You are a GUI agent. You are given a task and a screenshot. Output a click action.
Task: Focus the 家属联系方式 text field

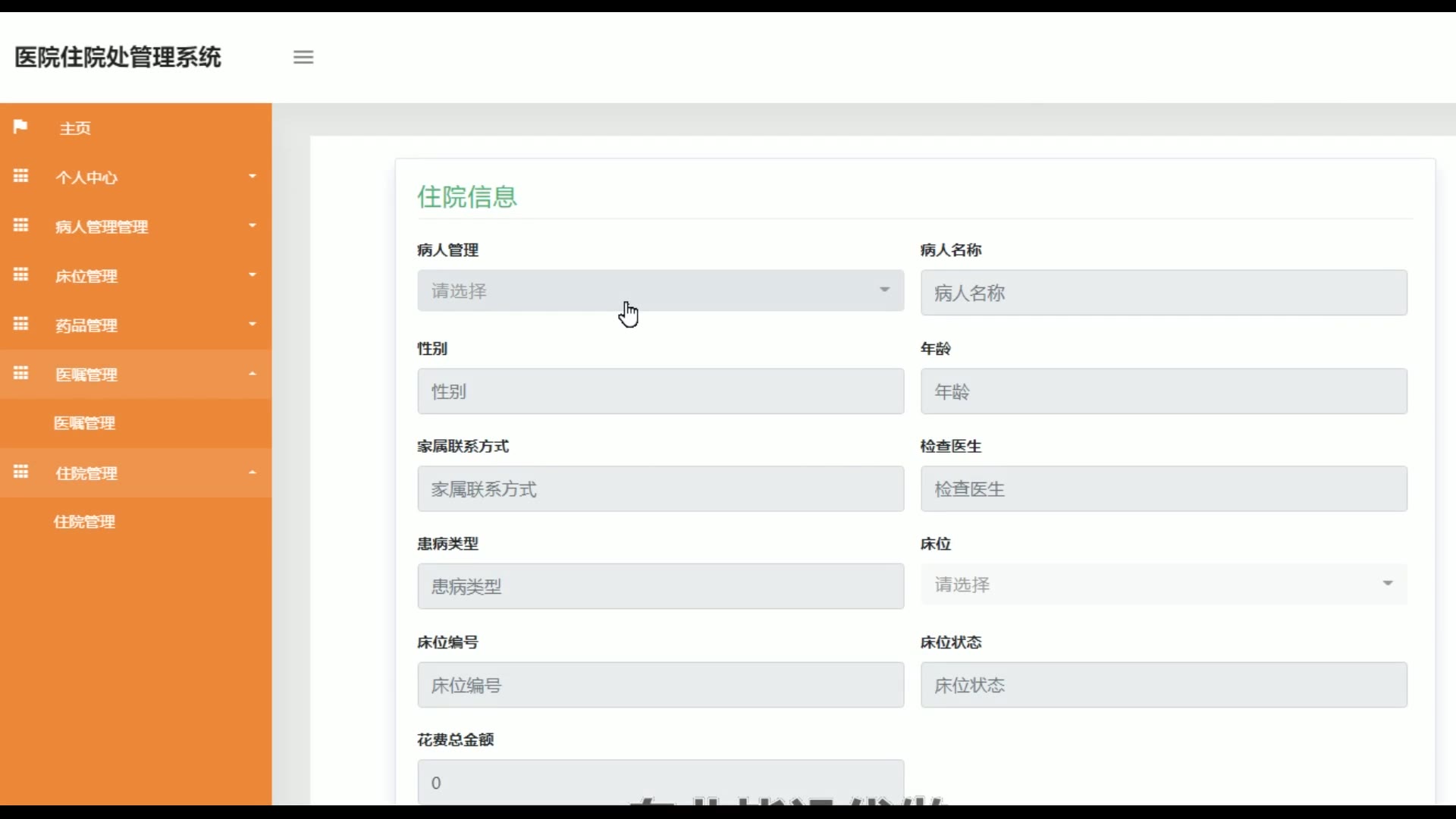click(x=660, y=489)
